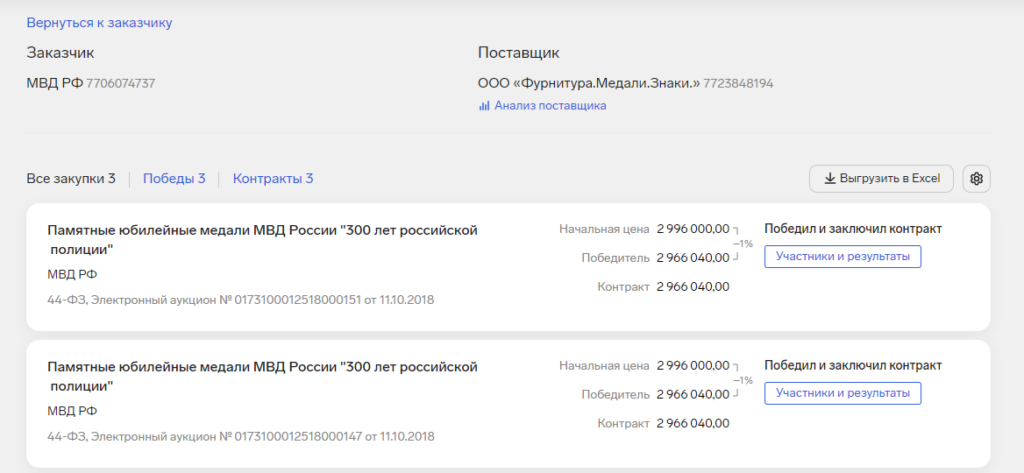This screenshot has height=473, width=1024.
Task: Click МВД РФ inside the second purchase card
Action: click(x=72, y=411)
